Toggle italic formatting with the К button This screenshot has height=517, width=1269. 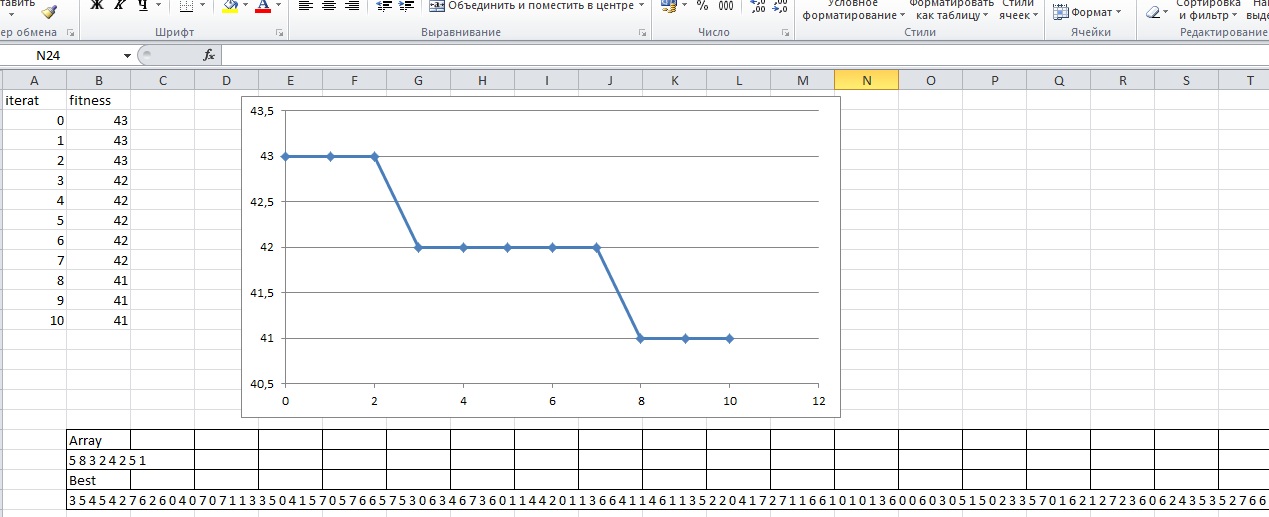(x=120, y=6)
